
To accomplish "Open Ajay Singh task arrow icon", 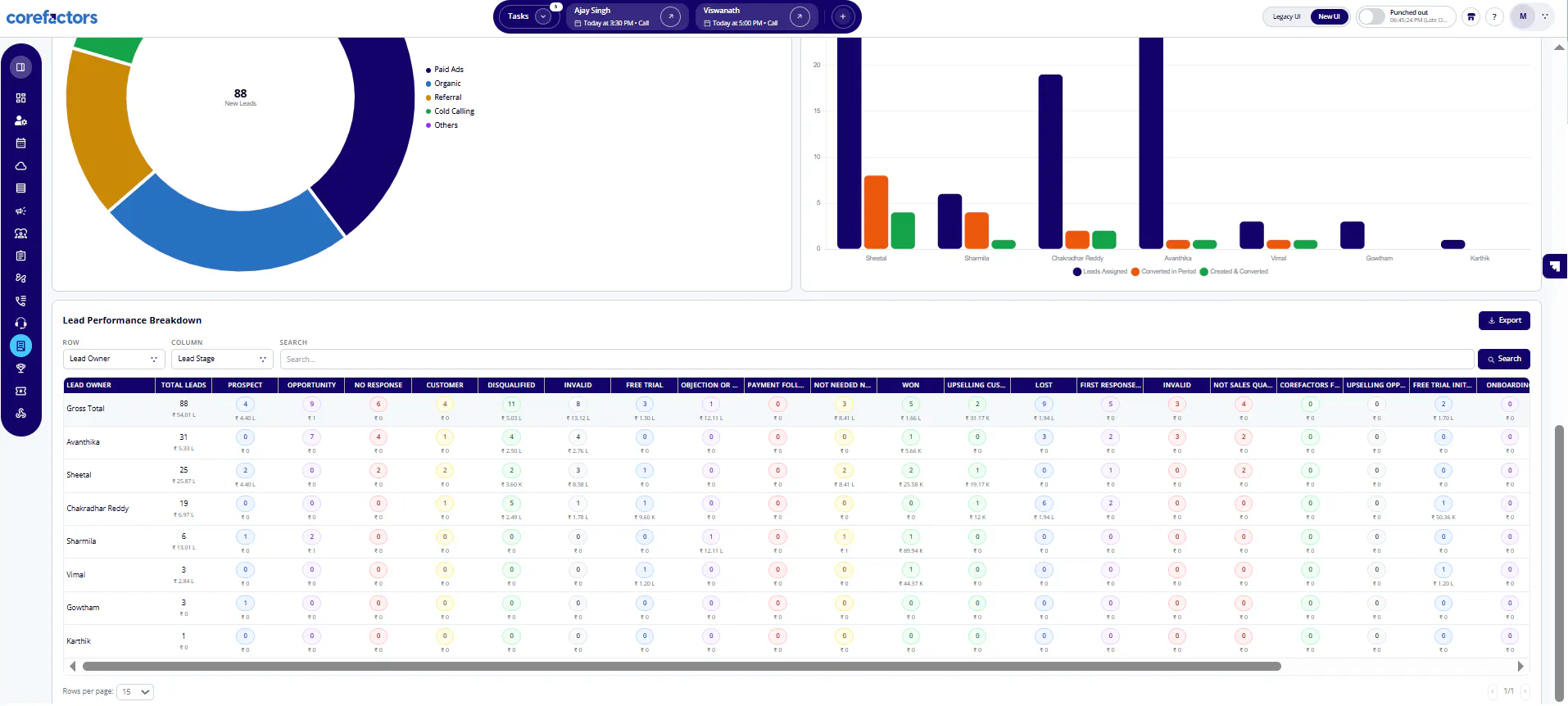I will click(670, 16).
